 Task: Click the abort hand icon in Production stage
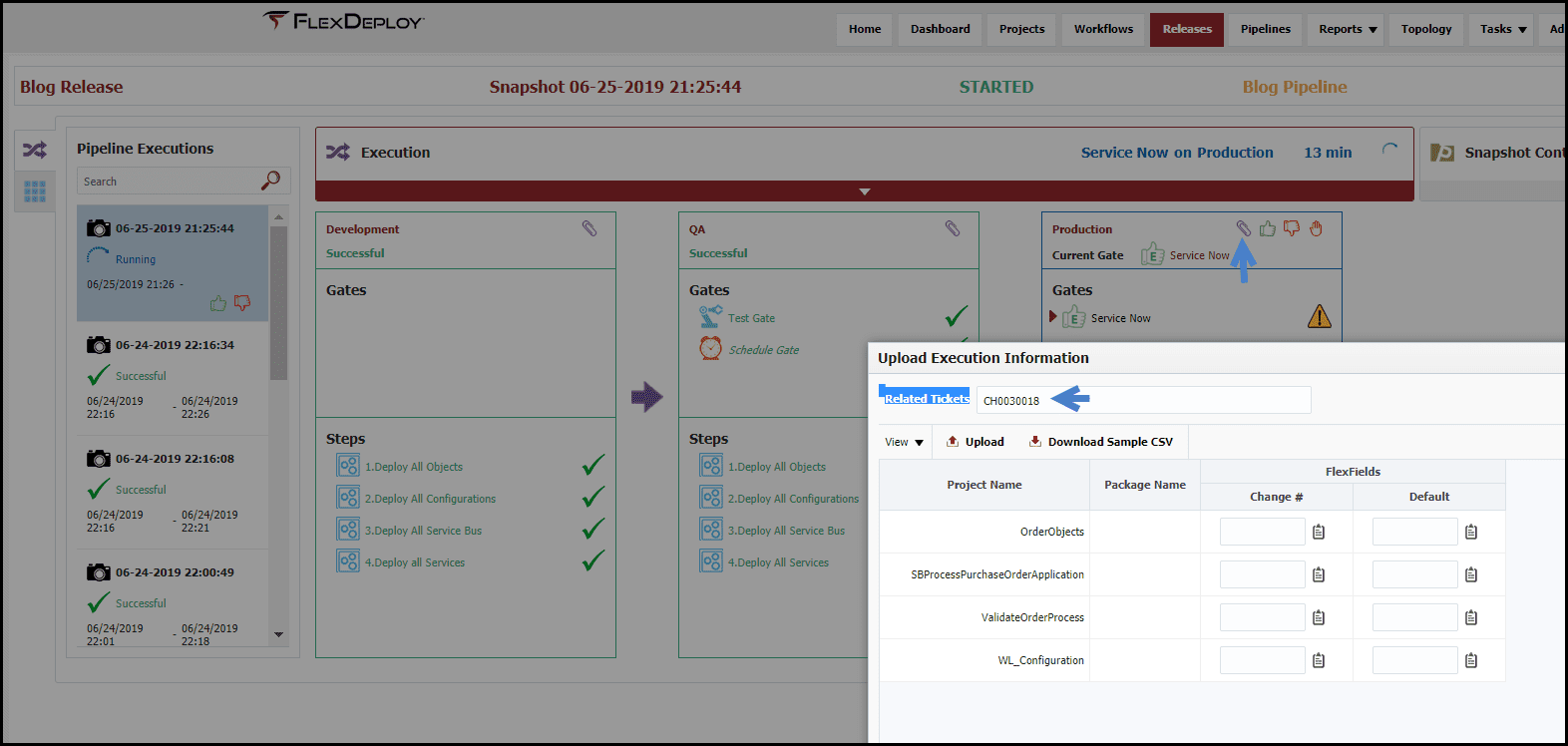[1317, 228]
